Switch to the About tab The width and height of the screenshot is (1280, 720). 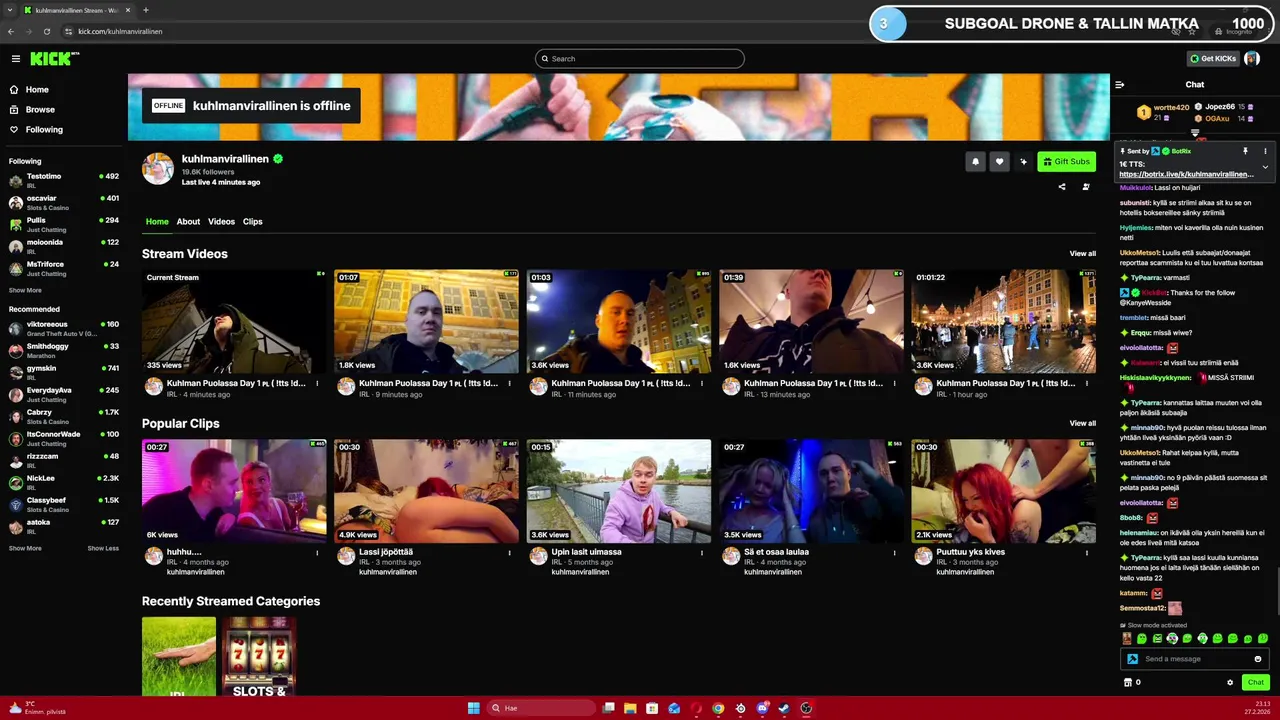point(188,222)
